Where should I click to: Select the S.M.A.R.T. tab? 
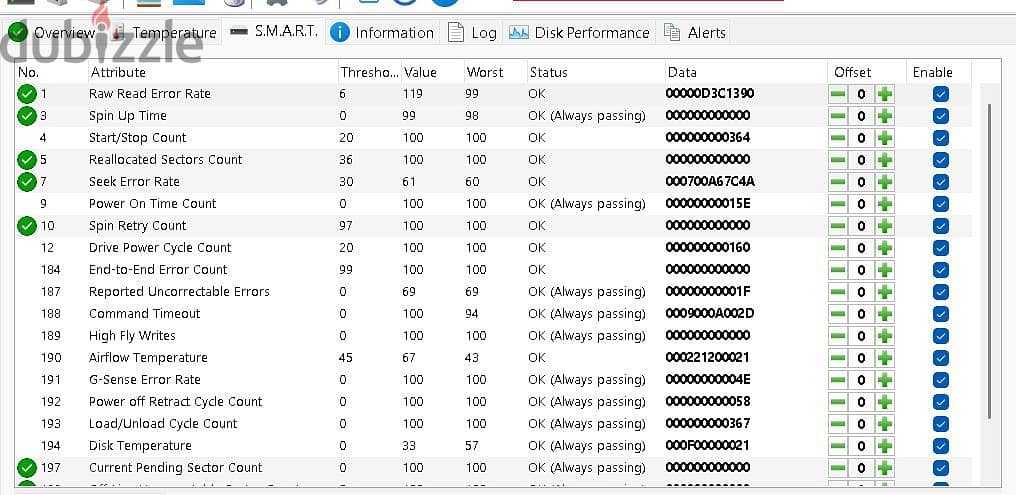click(x=275, y=31)
